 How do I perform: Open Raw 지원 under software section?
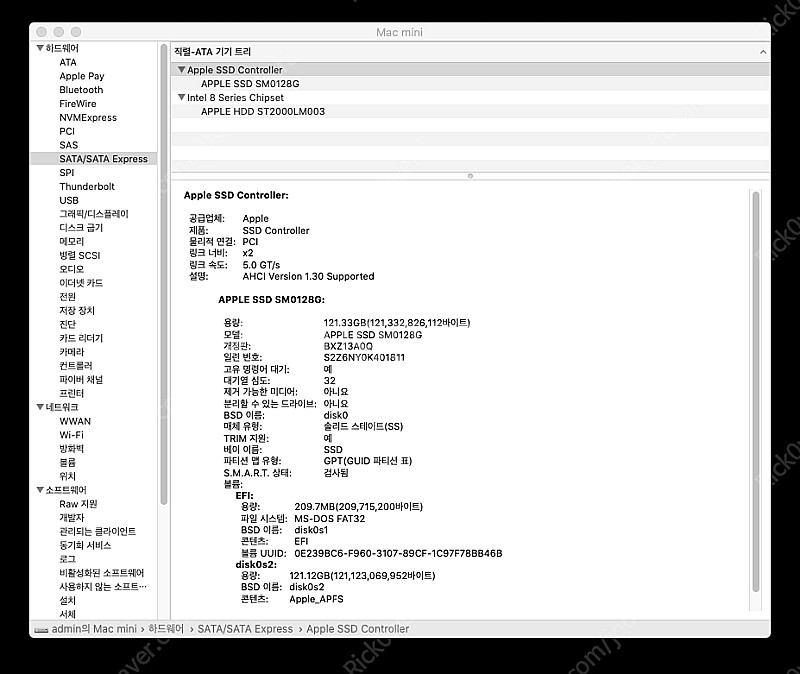click(78, 504)
